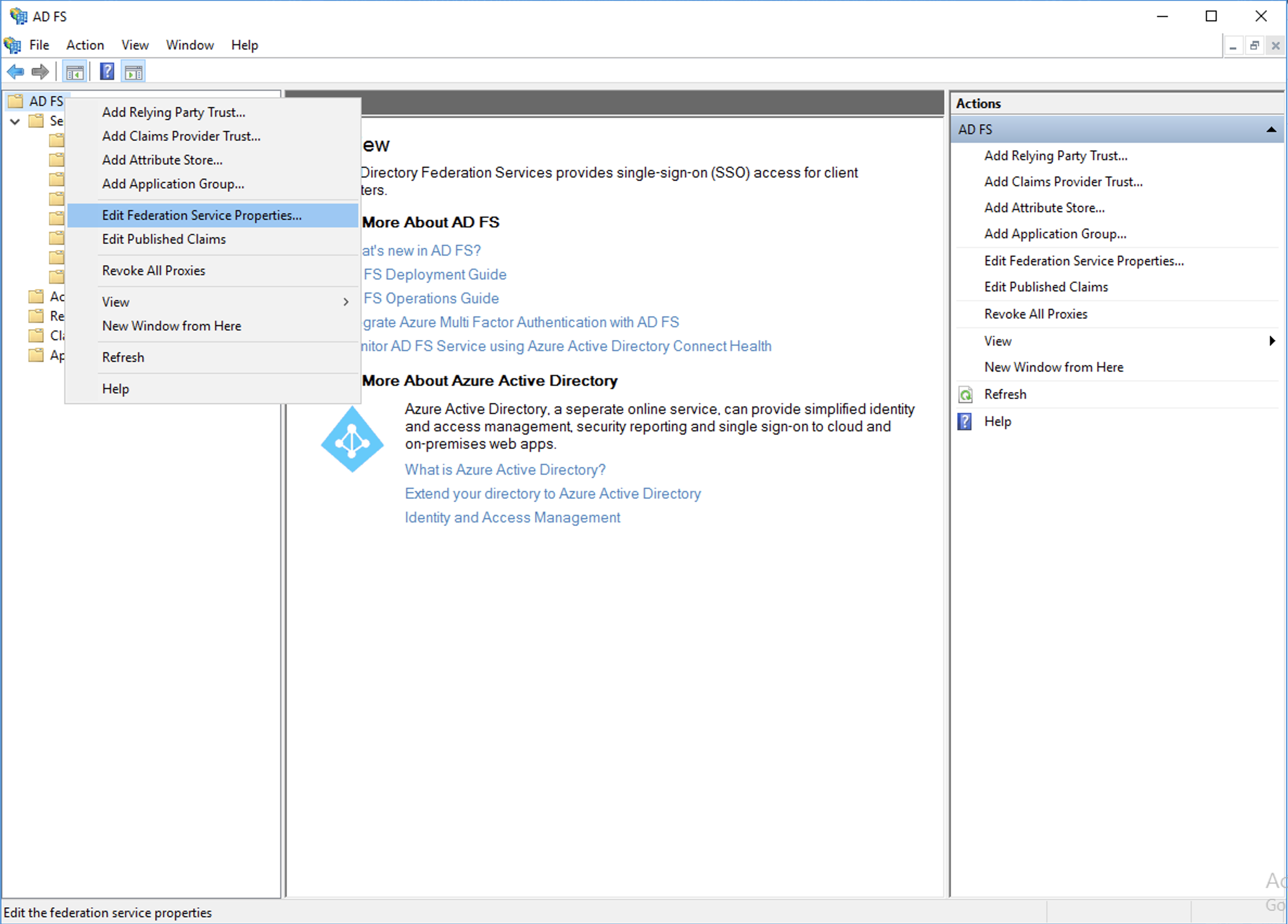Image resolution: width=1288 pixels, height=924 pixels.
Task: Toggle the Show/Hide Action Pane icon
Action: 134,72
